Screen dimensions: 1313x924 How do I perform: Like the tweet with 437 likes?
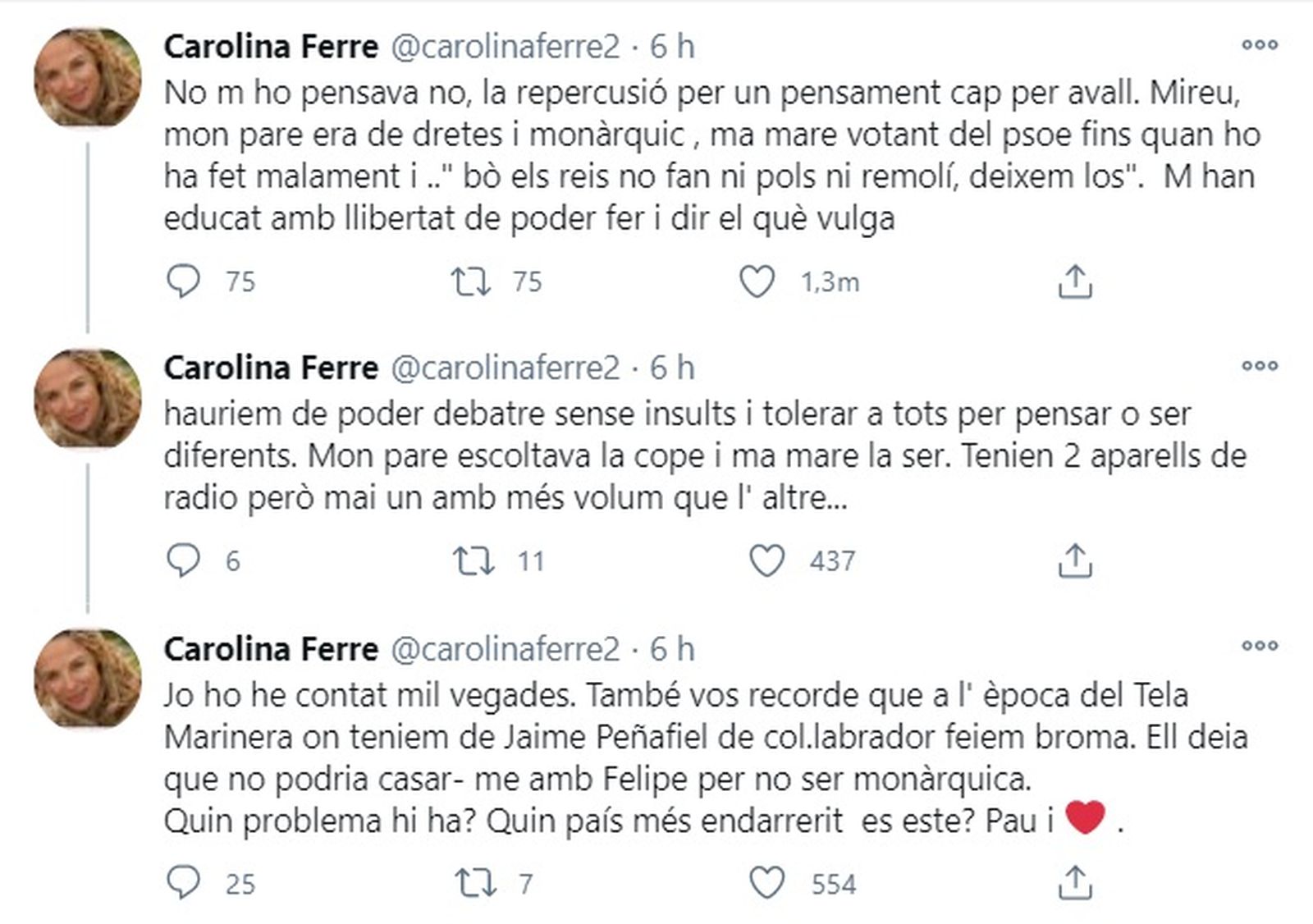(x=767, y=560)
